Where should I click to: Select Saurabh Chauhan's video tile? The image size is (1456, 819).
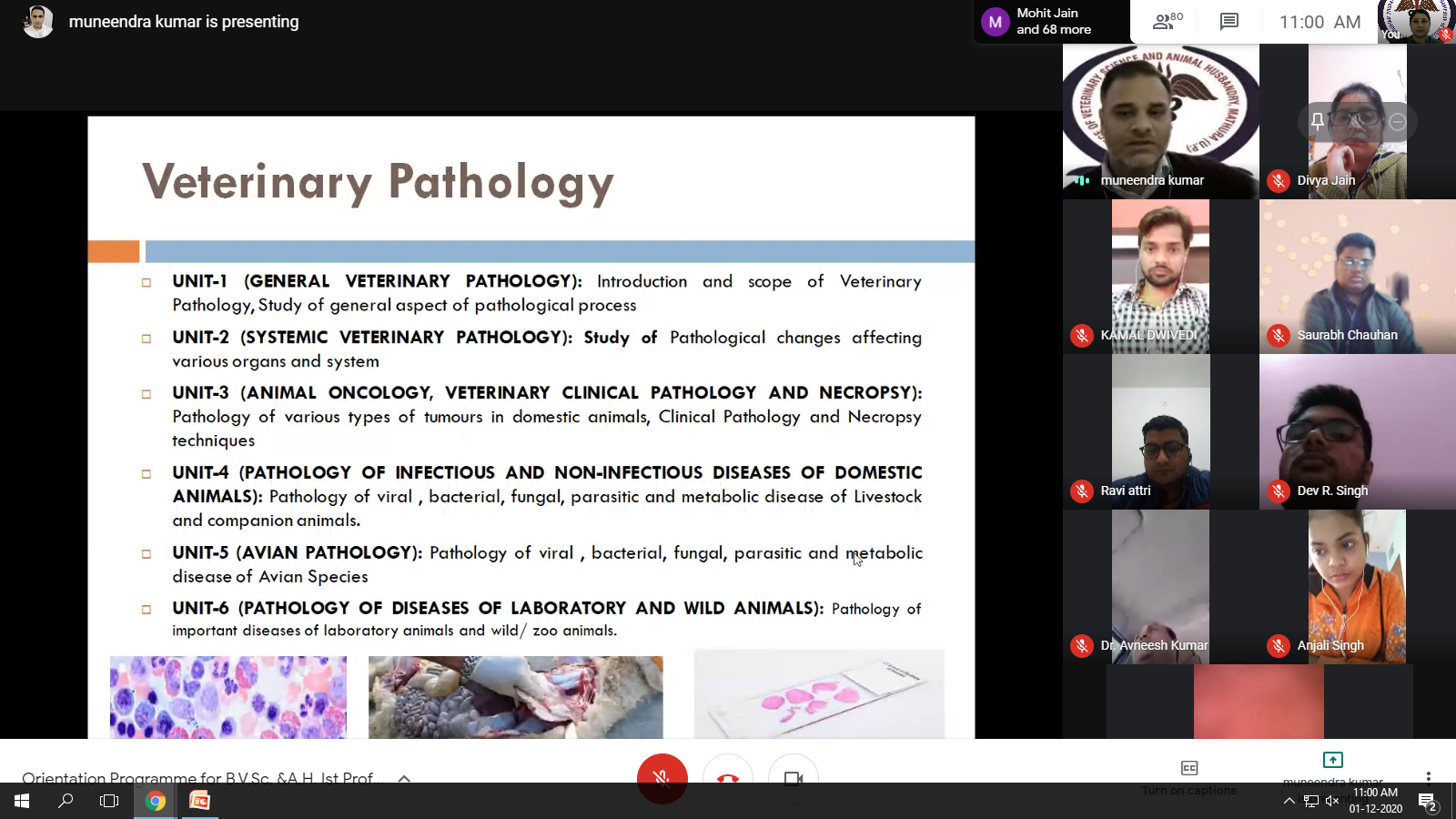[1358, 277]
